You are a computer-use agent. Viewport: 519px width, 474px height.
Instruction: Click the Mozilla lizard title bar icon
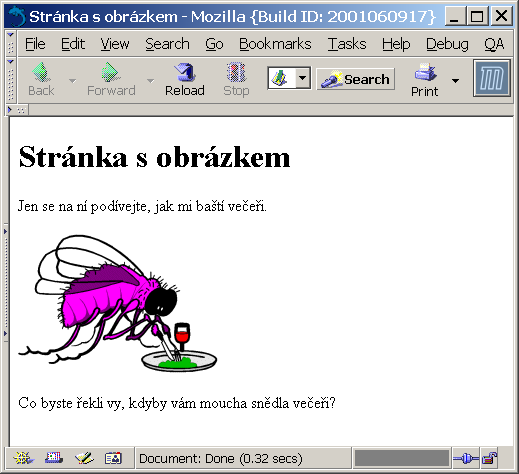[x=17, y=16]
